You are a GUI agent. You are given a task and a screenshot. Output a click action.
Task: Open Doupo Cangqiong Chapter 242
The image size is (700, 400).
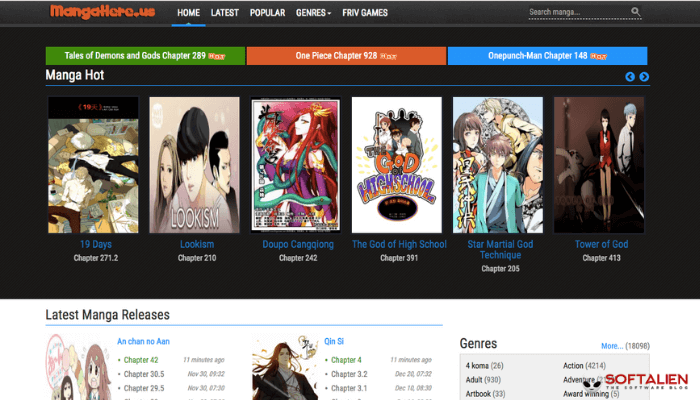(298, 258)
